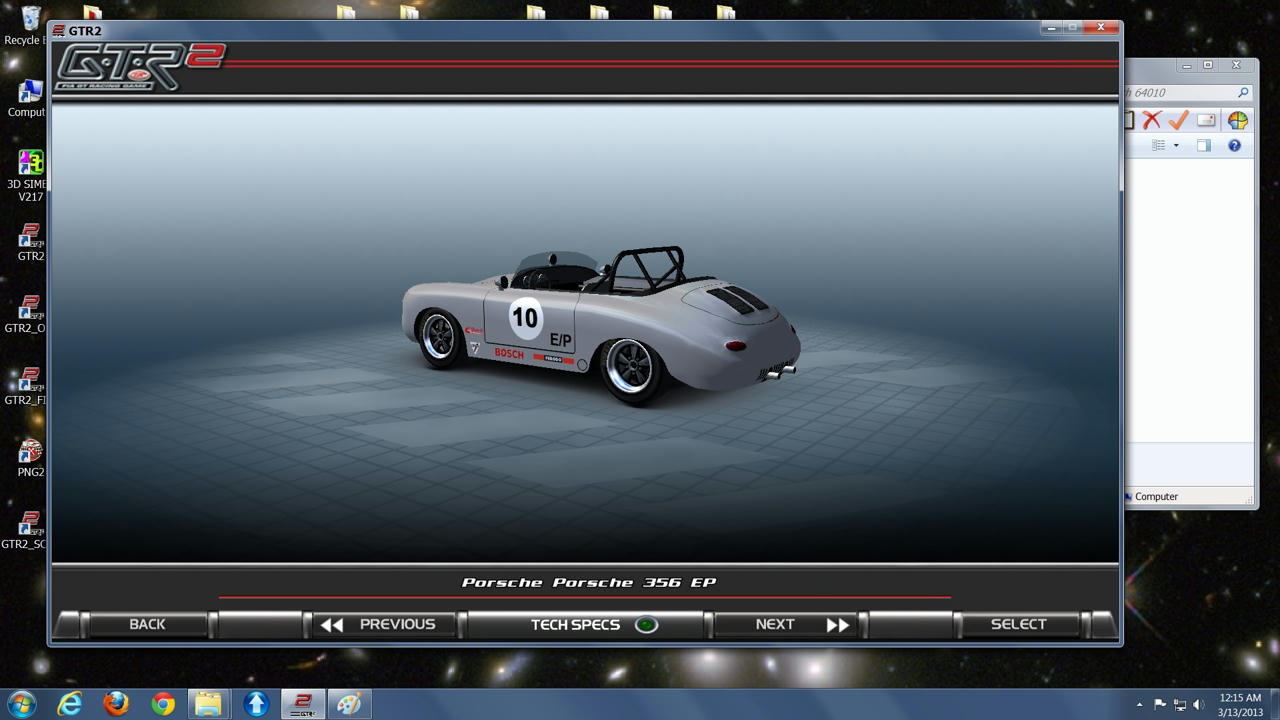The height and width of the screenshot is (720, 1280).
Task: Click the mail envelope icon in Explorer toolbar
Action: (x=1206, y=120)
